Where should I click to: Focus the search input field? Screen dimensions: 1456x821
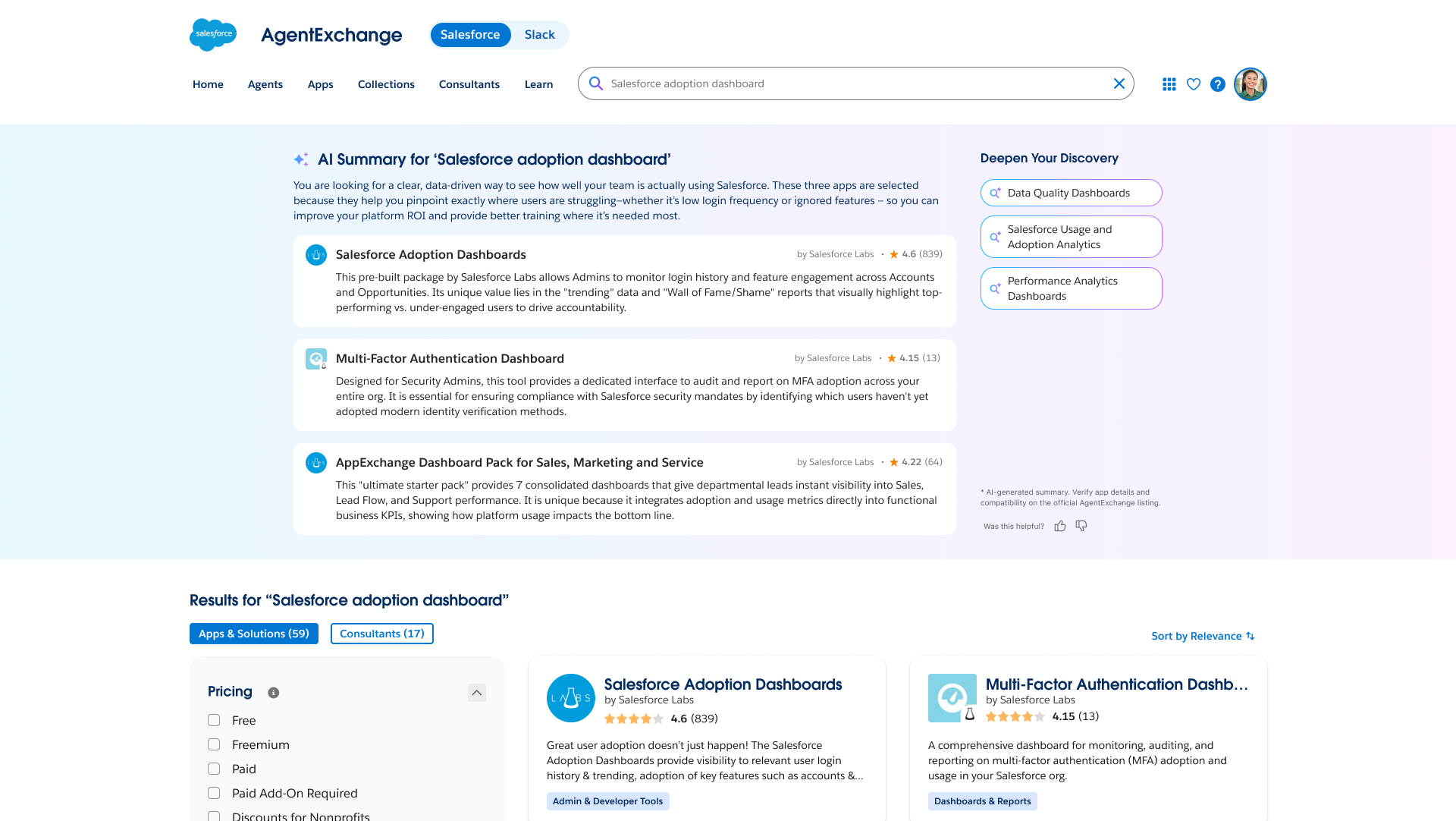coord(856,83)
